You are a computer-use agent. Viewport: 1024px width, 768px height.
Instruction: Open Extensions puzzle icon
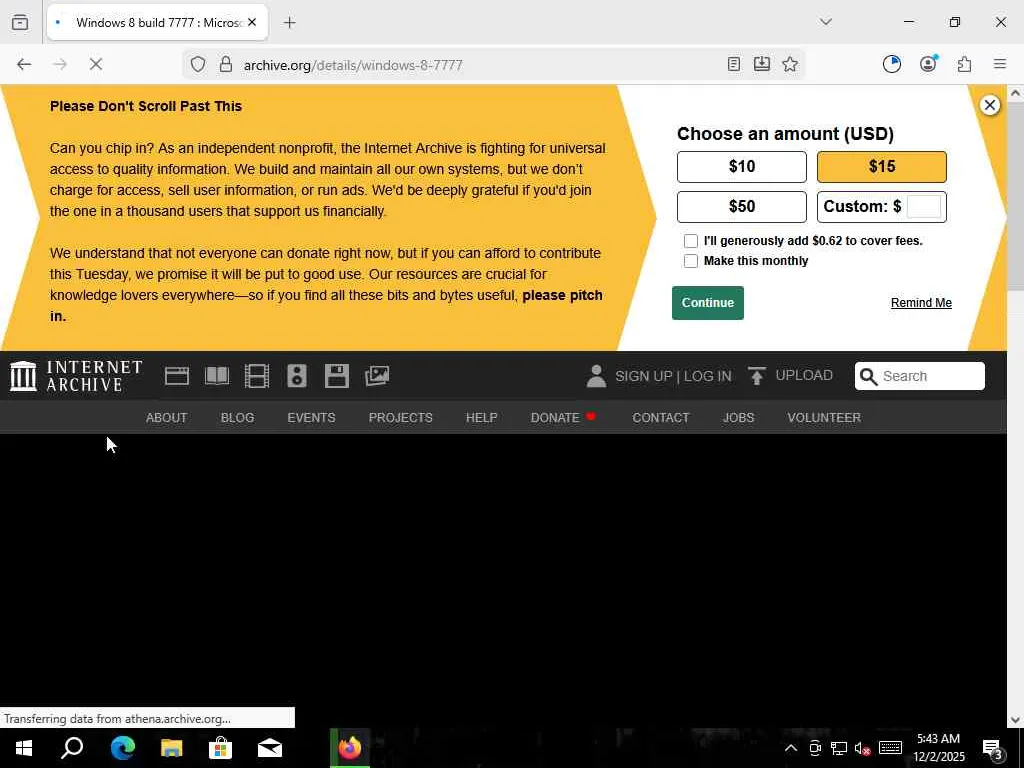point(964,64)
